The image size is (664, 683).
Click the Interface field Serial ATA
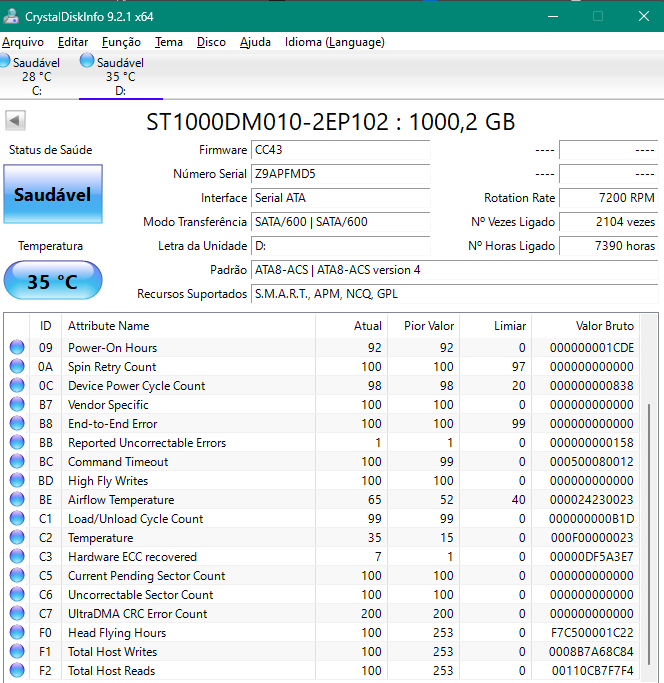click(x=341, y=198)
